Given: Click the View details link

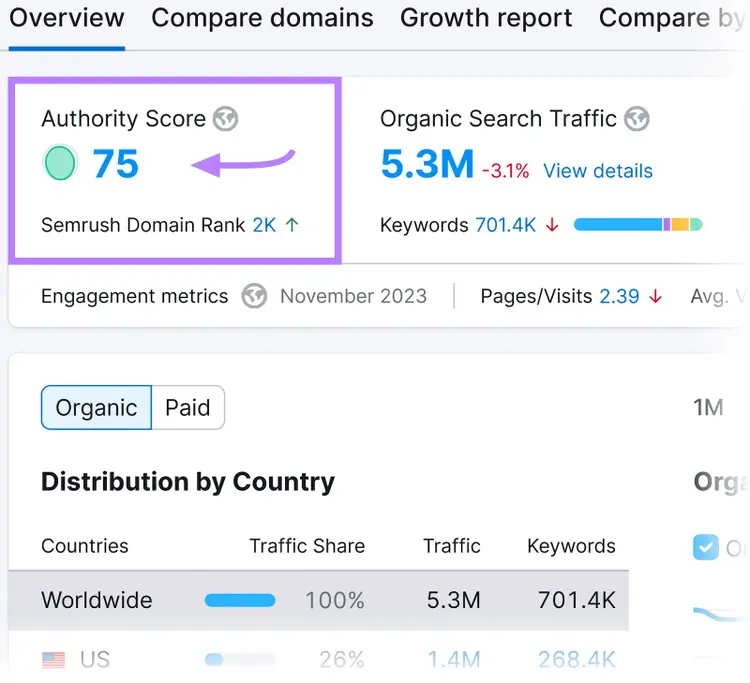Looking at the screenshot, I should (598, 171).
